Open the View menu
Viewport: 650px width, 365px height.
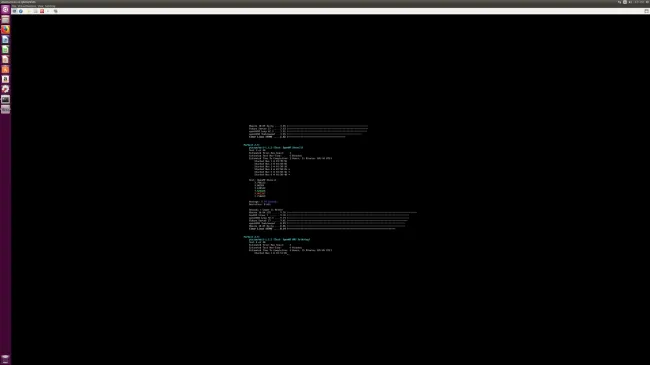click(41, 6)
